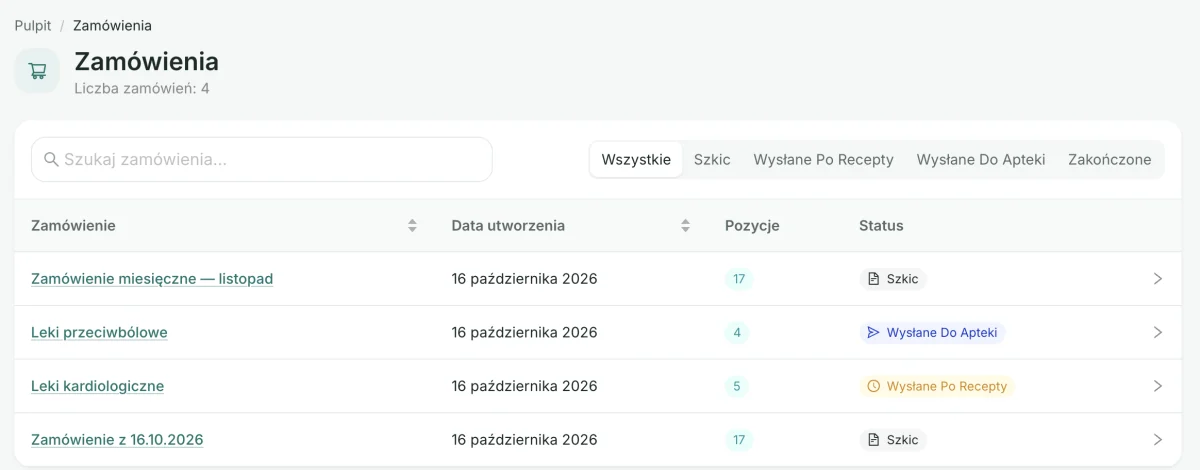The height and width of the screenshot is (470, 1200).
Task: Switch to Wysłane Po Recepty tab
Action: 823,159
